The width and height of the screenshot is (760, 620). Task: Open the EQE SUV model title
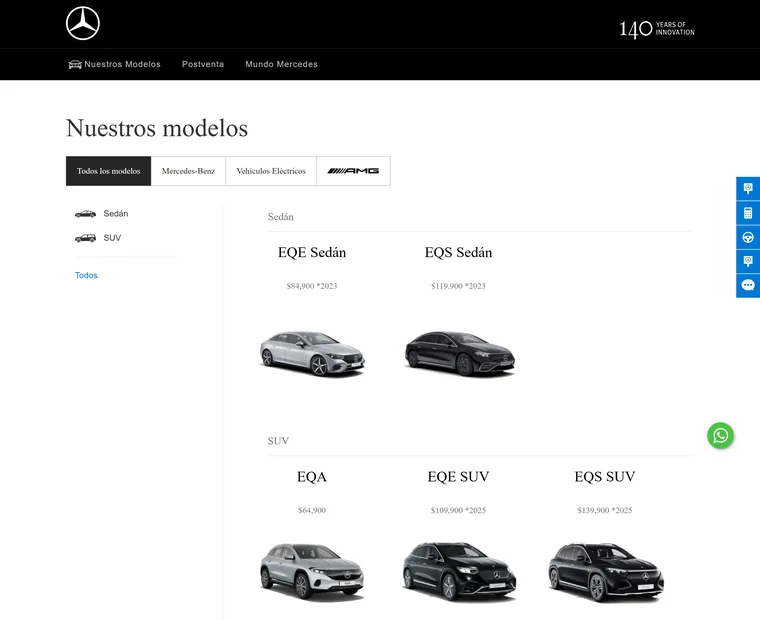(459, 477)
